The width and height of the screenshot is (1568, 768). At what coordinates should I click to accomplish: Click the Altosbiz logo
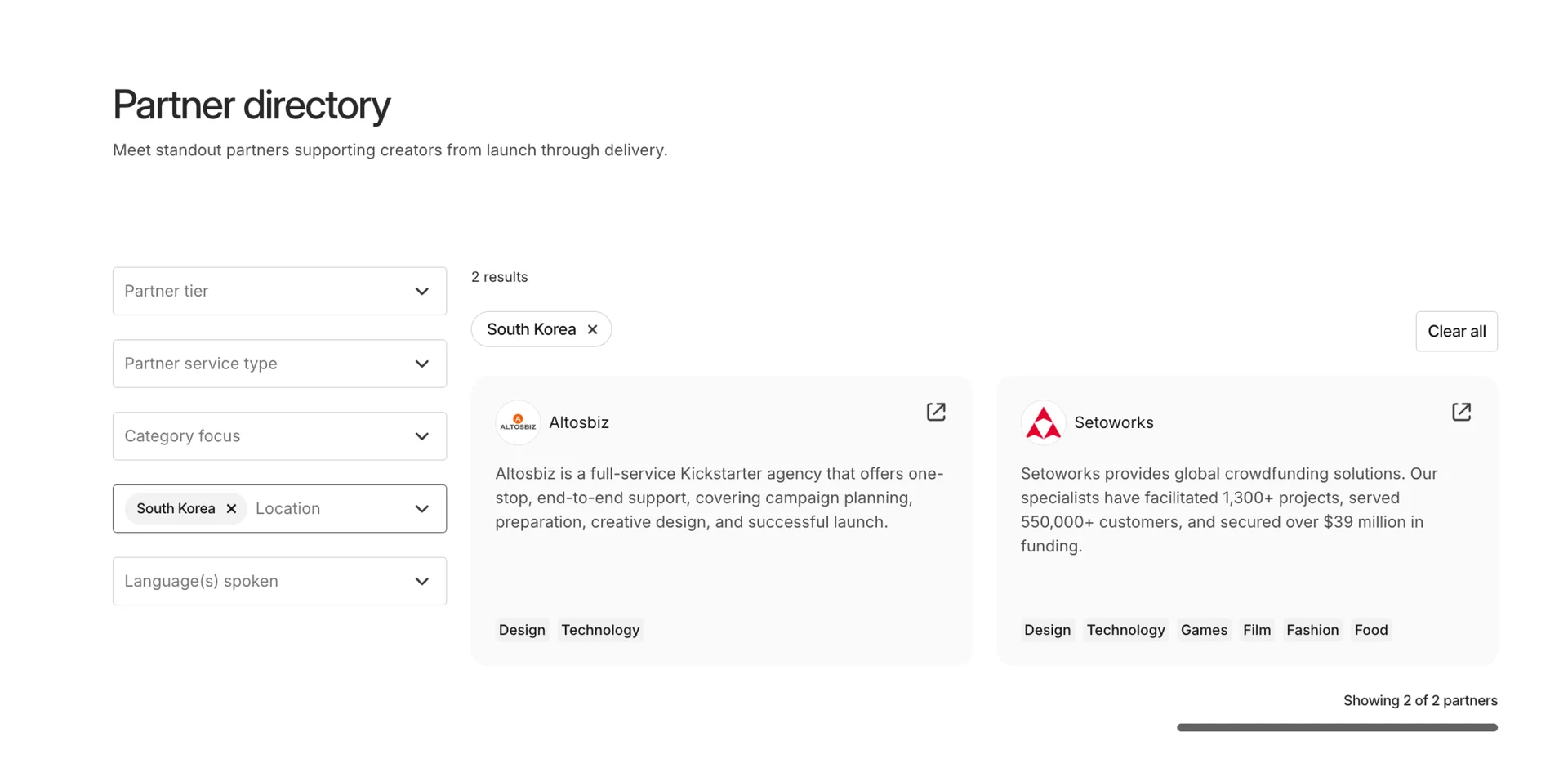tap(518, 422)
